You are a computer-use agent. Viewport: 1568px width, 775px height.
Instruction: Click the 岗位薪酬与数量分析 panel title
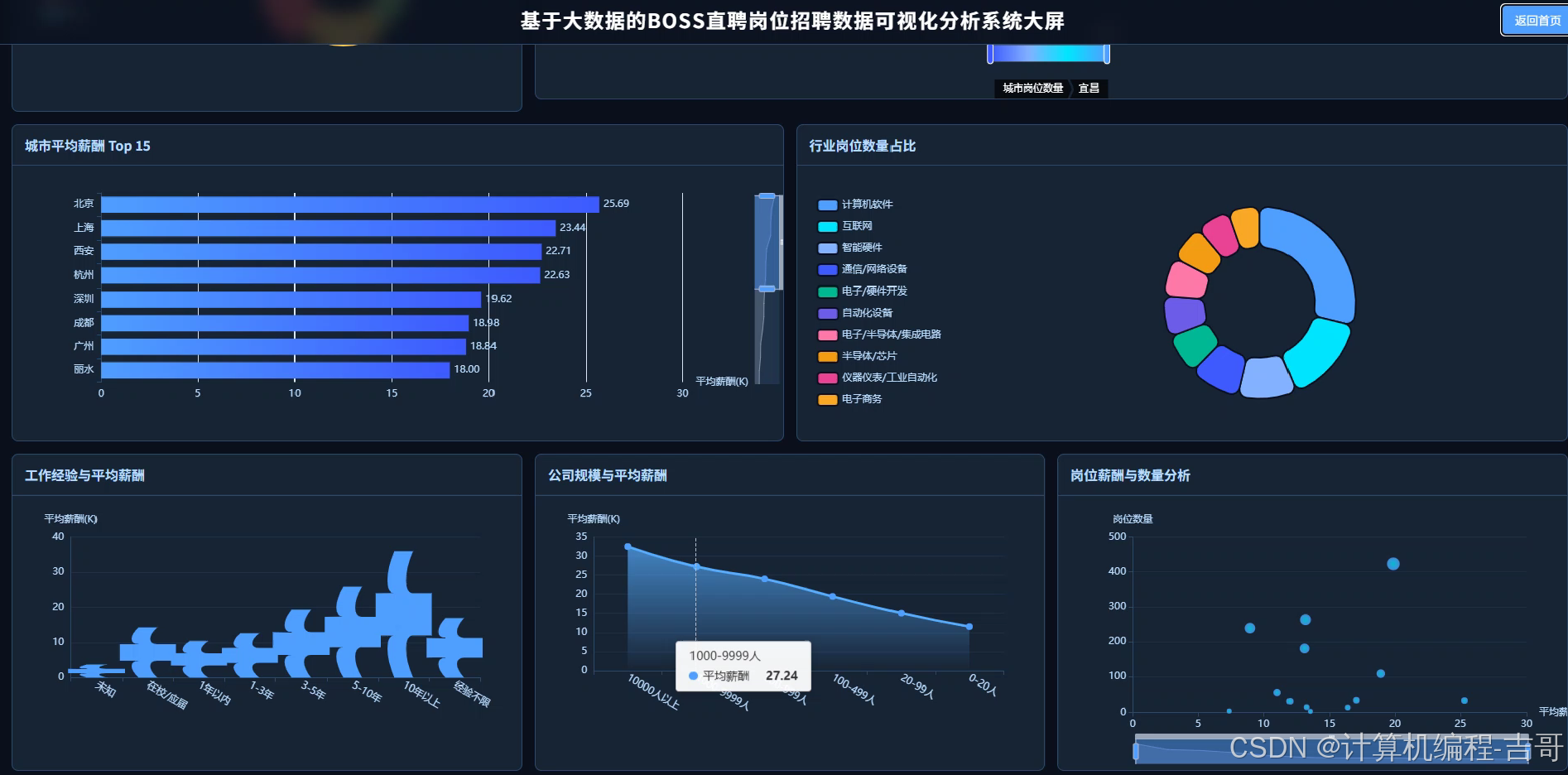tap(1130, 475)
